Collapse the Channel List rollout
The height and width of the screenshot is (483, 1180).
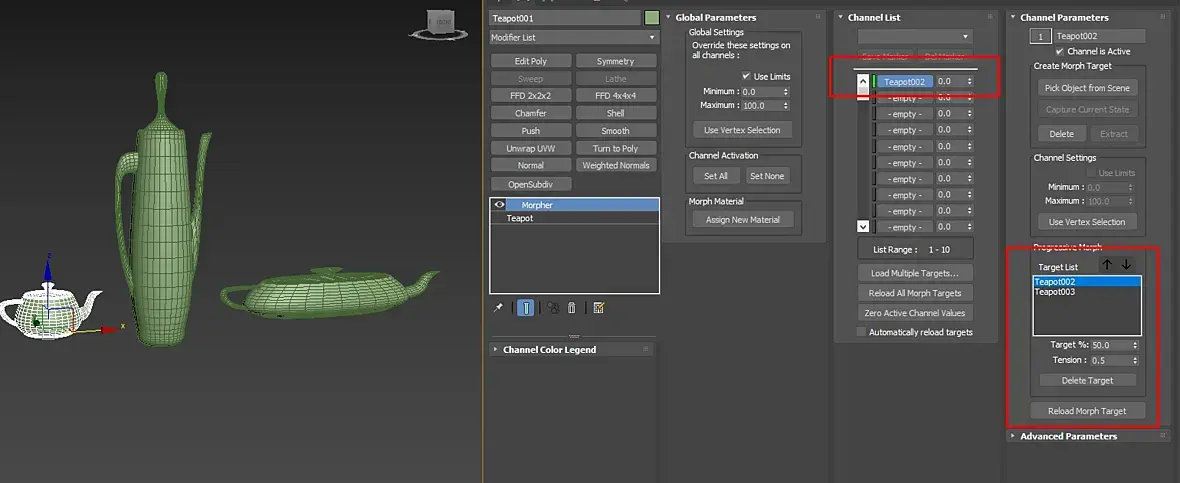[x=841, y=17]
